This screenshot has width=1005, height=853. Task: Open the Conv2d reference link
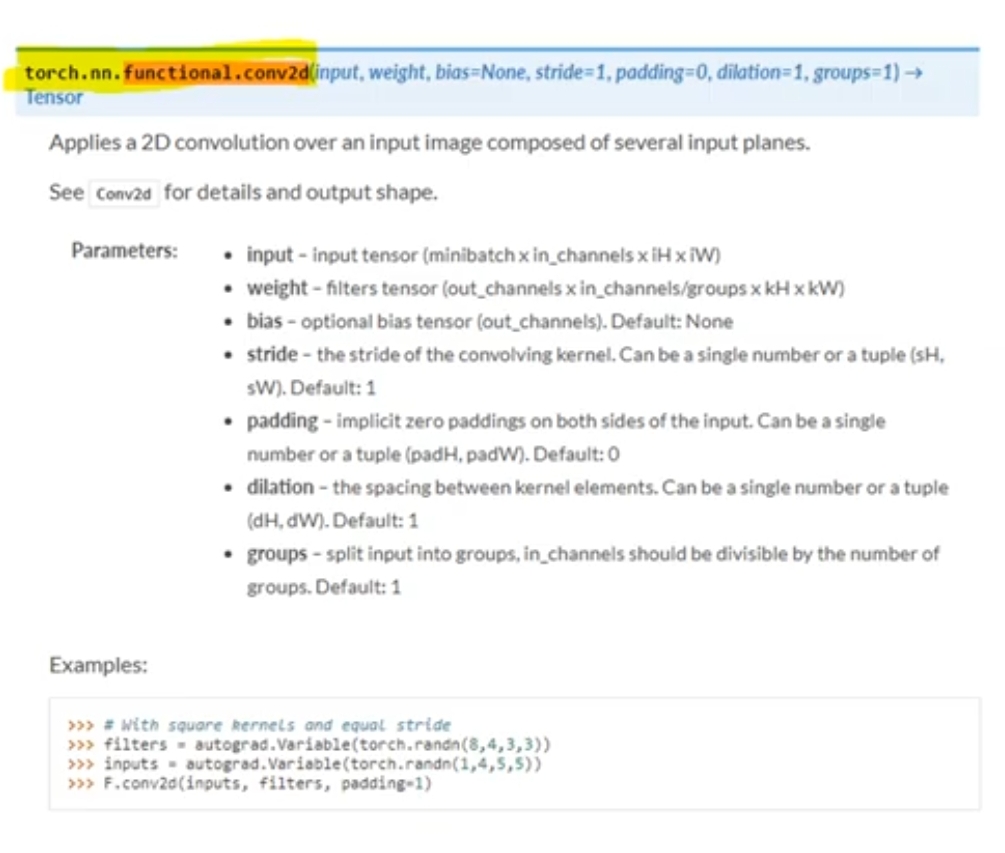point(124,194)
